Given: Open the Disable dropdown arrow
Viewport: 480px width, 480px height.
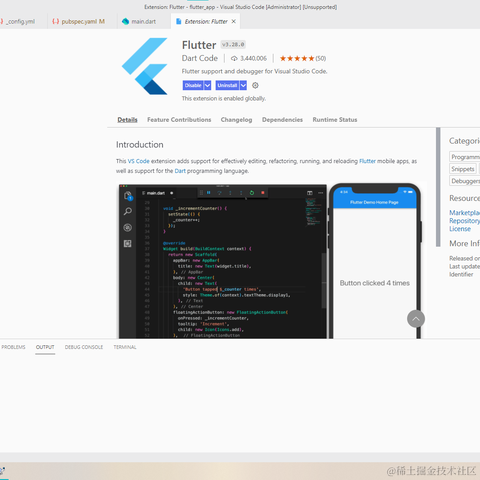Looking at the screenshot, I should coord(207,85).
